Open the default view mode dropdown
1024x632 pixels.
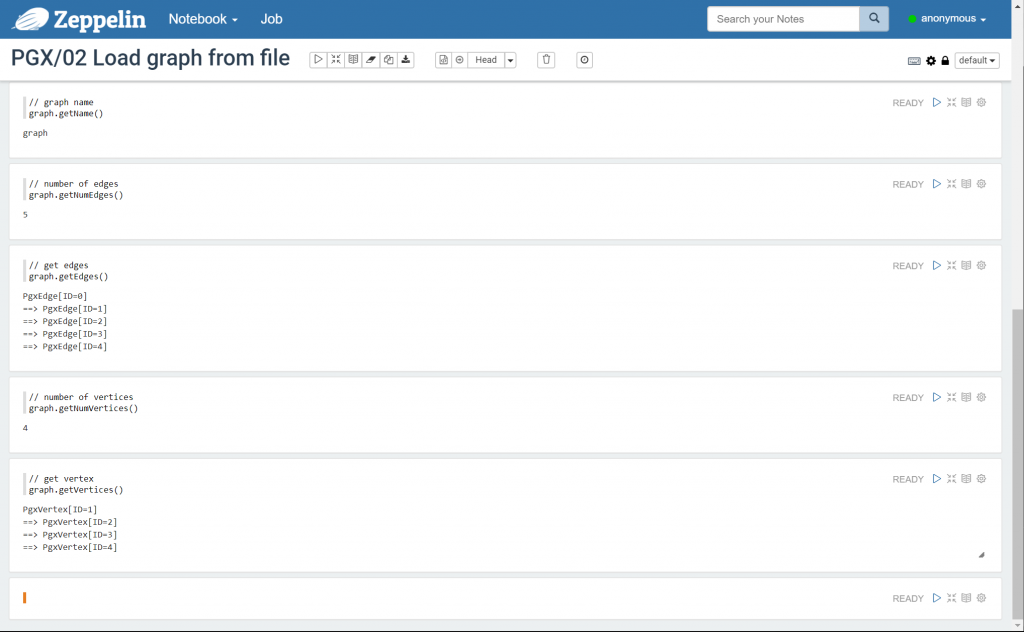(x=977, y=61)
